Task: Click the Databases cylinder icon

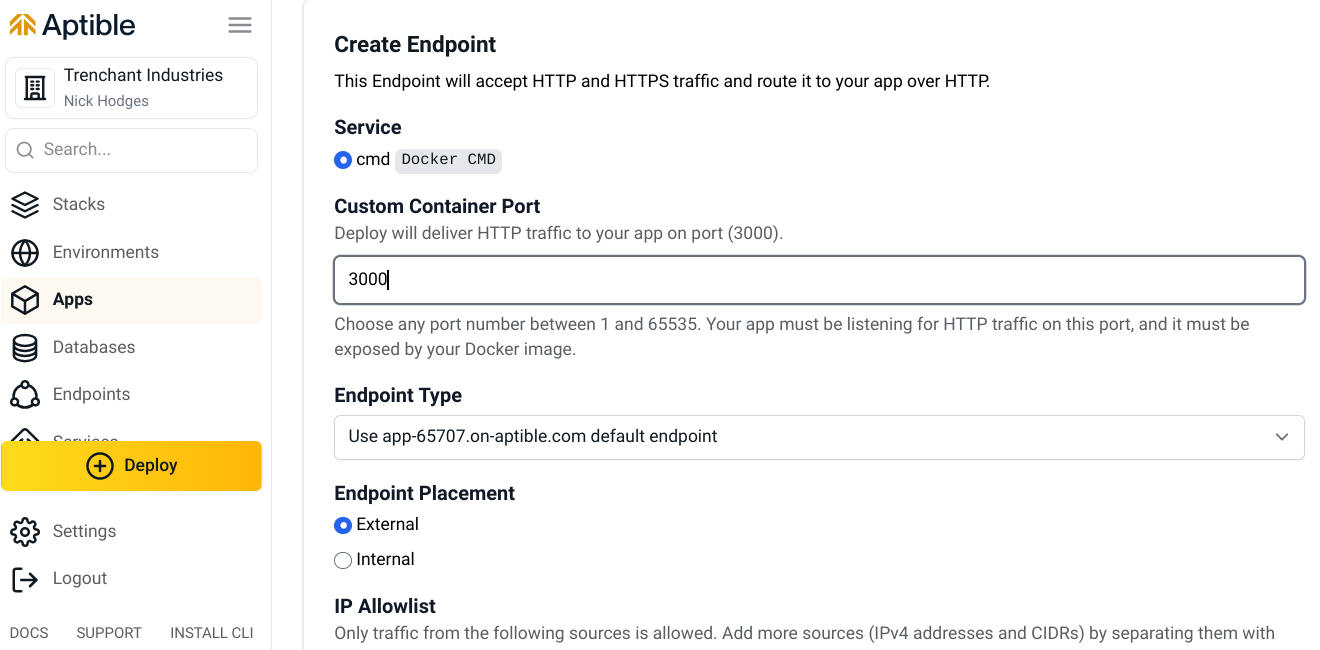Action: (25, 347)
